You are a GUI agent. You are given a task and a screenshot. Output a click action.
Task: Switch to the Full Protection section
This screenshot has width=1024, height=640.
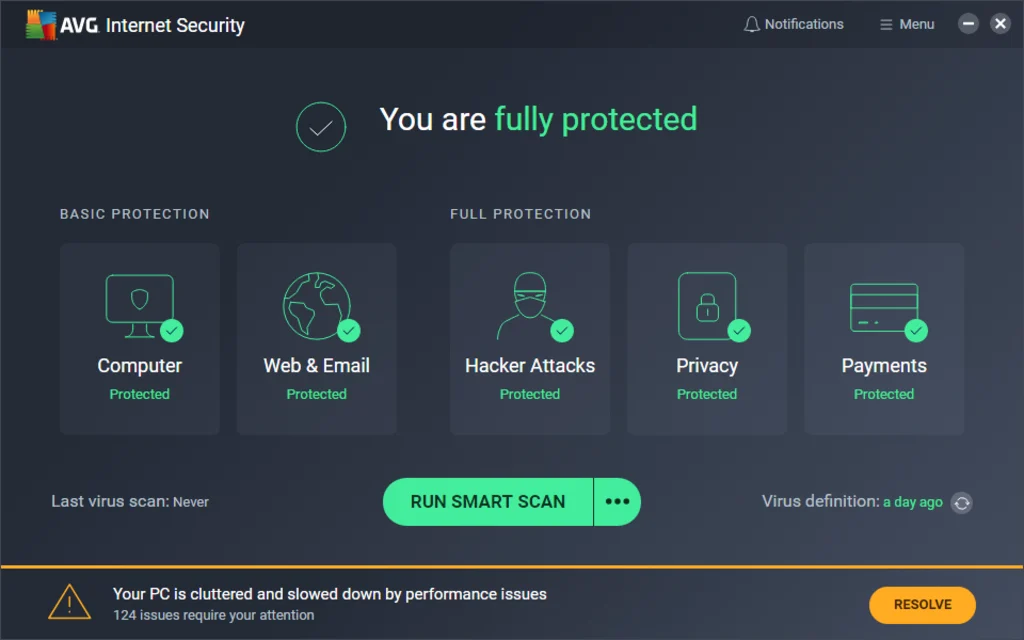pyautogui.click(x=521, y=213)
